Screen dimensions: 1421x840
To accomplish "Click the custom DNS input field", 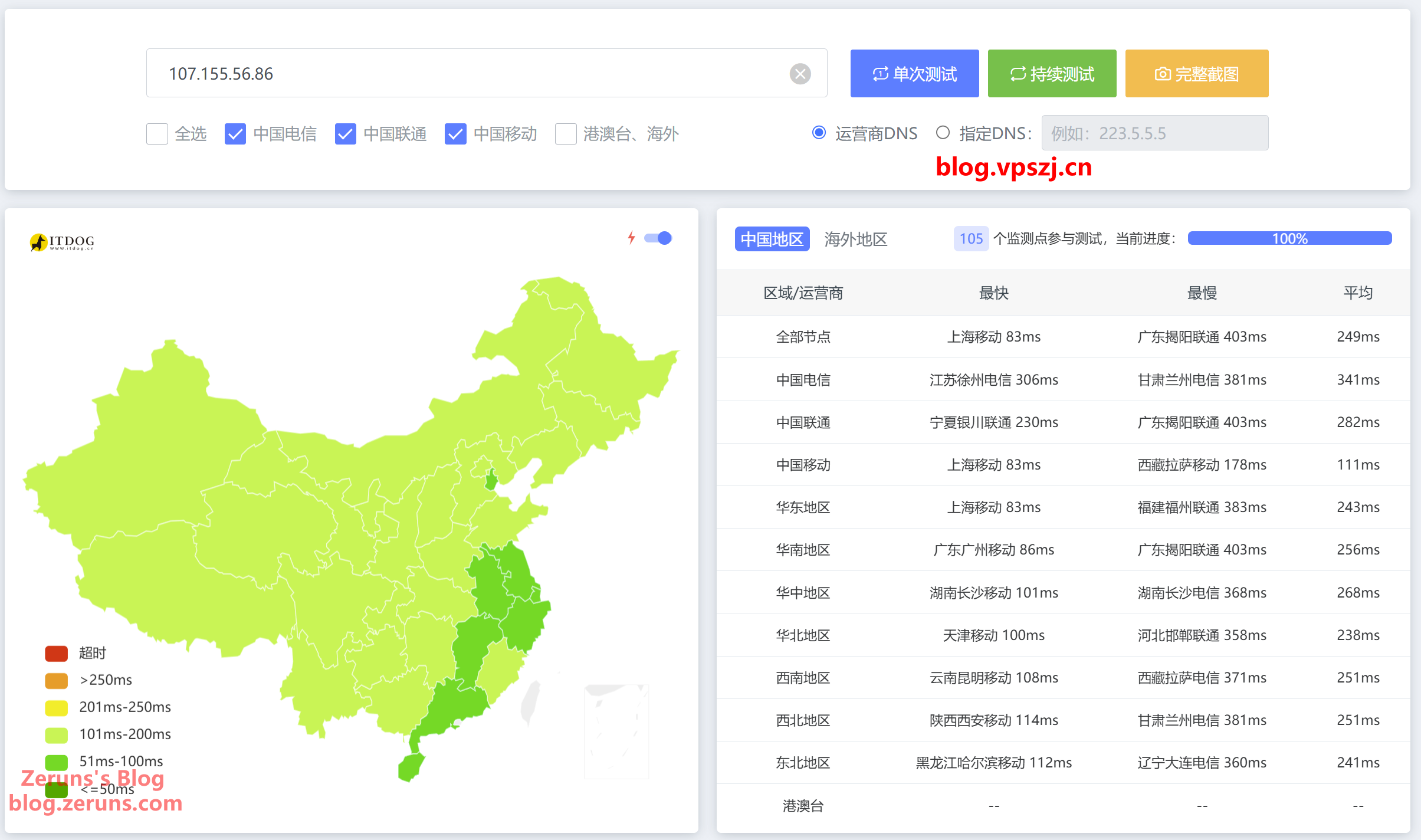I will (1154, 133).
